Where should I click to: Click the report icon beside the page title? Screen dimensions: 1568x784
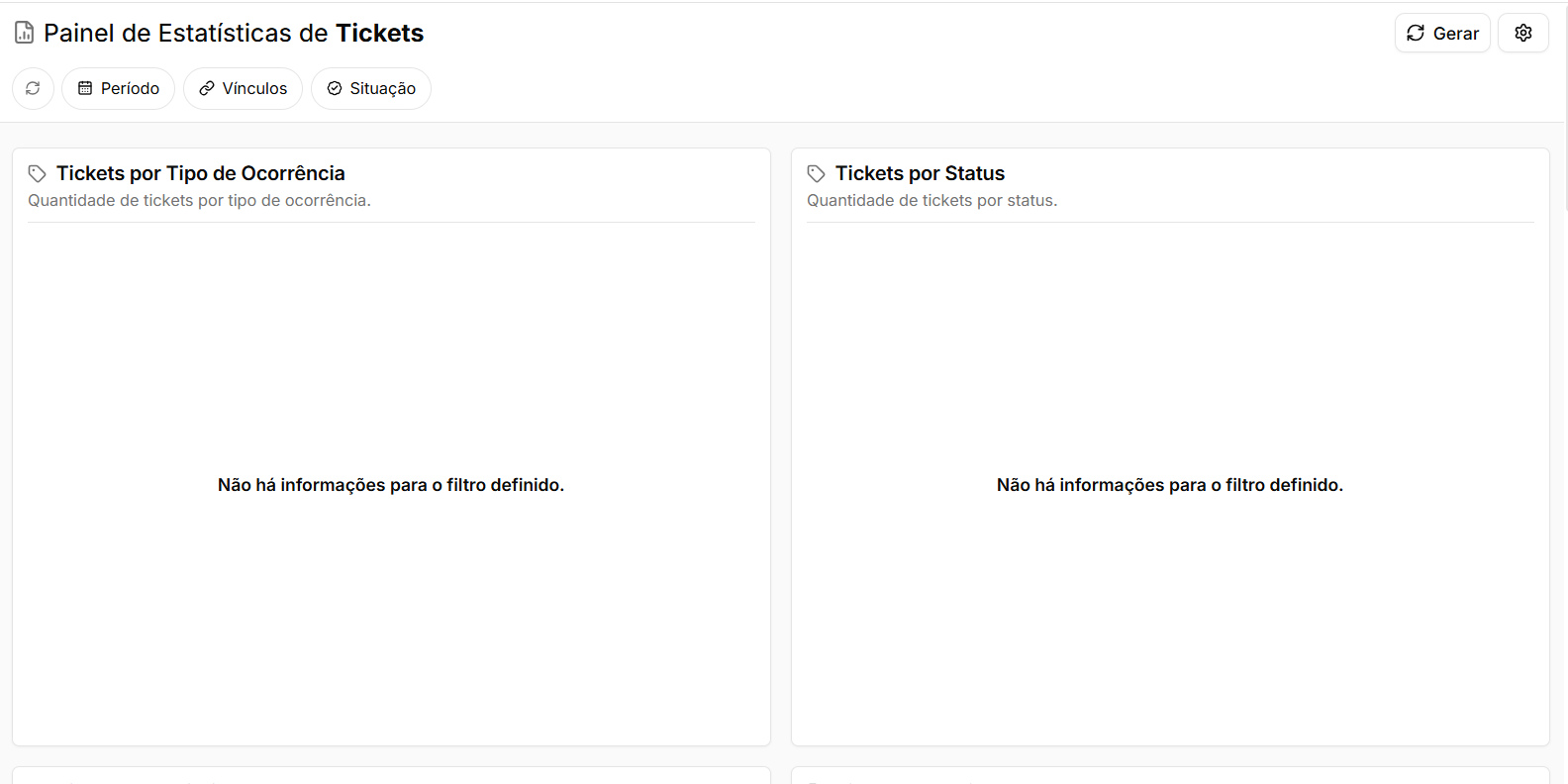coord(25,33)
